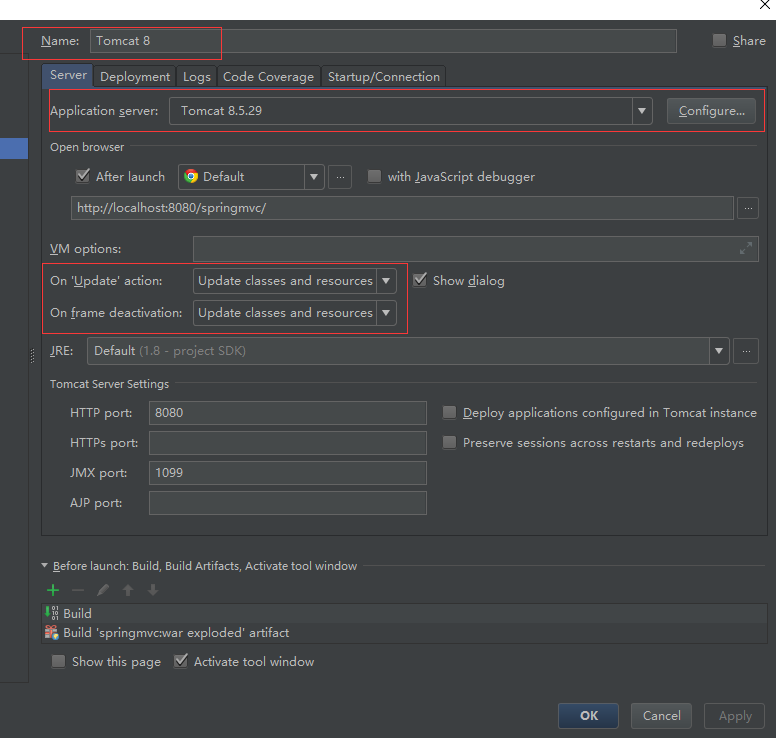Enable Preserve sessions across restarts and redeploys
The height and width of the screenshot is (738, 776).
[x=449, y=442]
